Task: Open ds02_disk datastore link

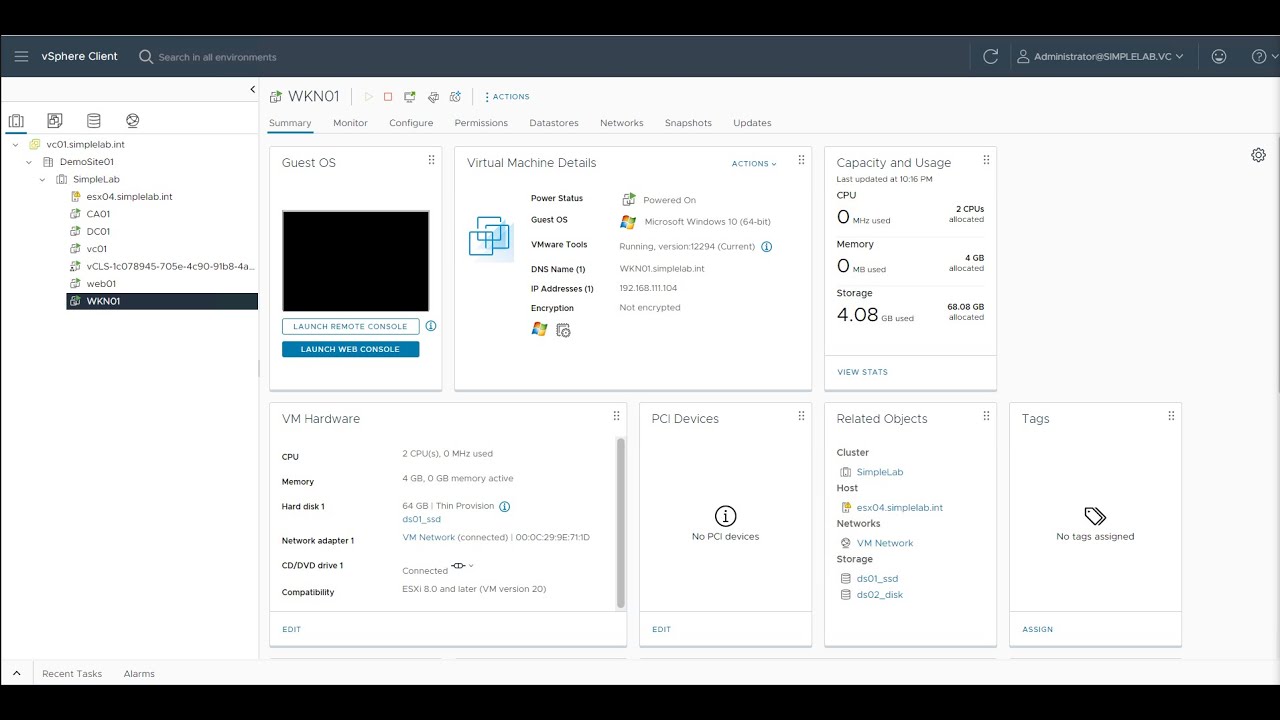Action: click(x=880, y=595)
